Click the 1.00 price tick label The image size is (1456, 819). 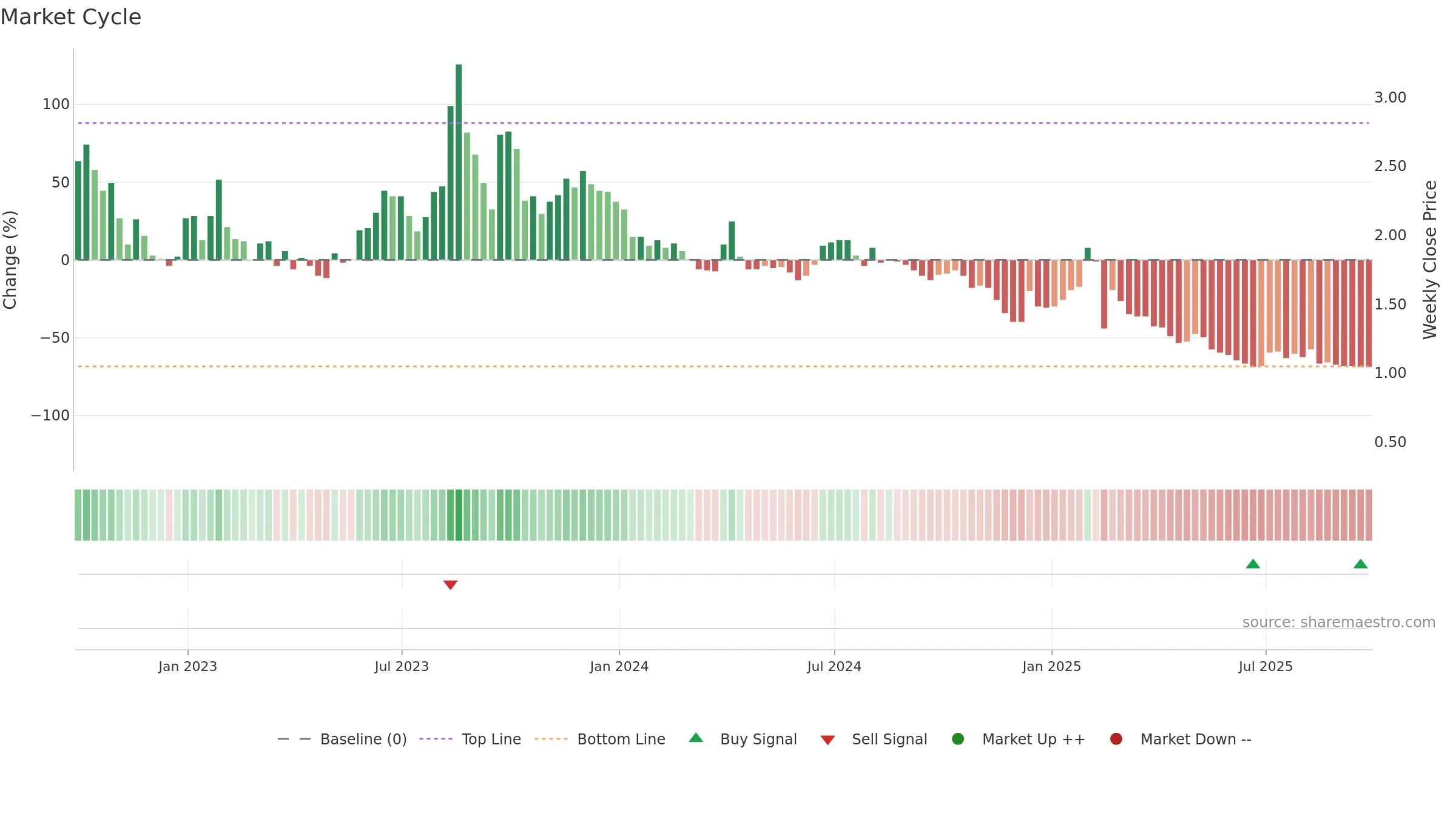click(x=1390, y=373)
